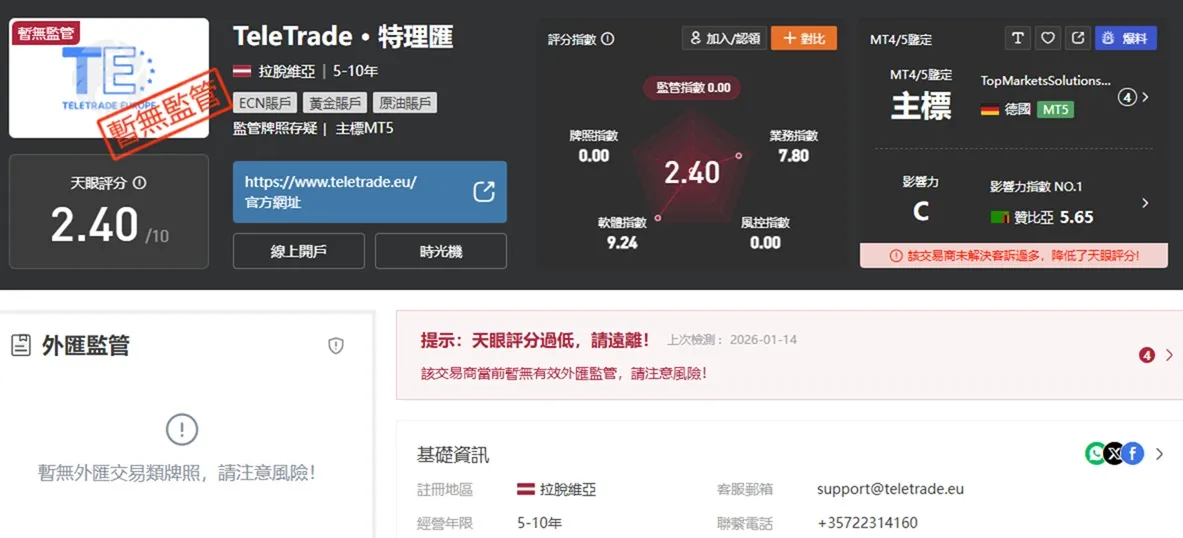Image resolution: width=1183 pixels, height=538 pixels.
Task: Click the 暫無監管 red badge on logo
Action: pos(46,34)
